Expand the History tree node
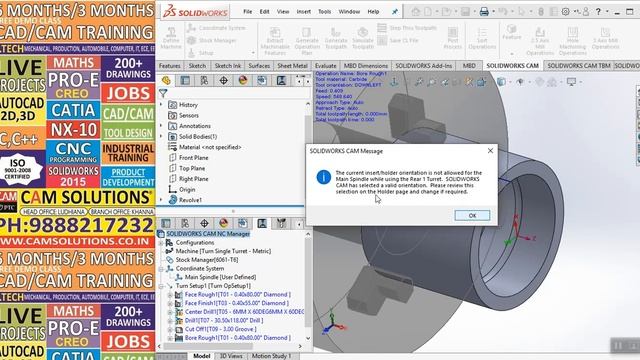 pyautogui.click(x=161, y=104)
